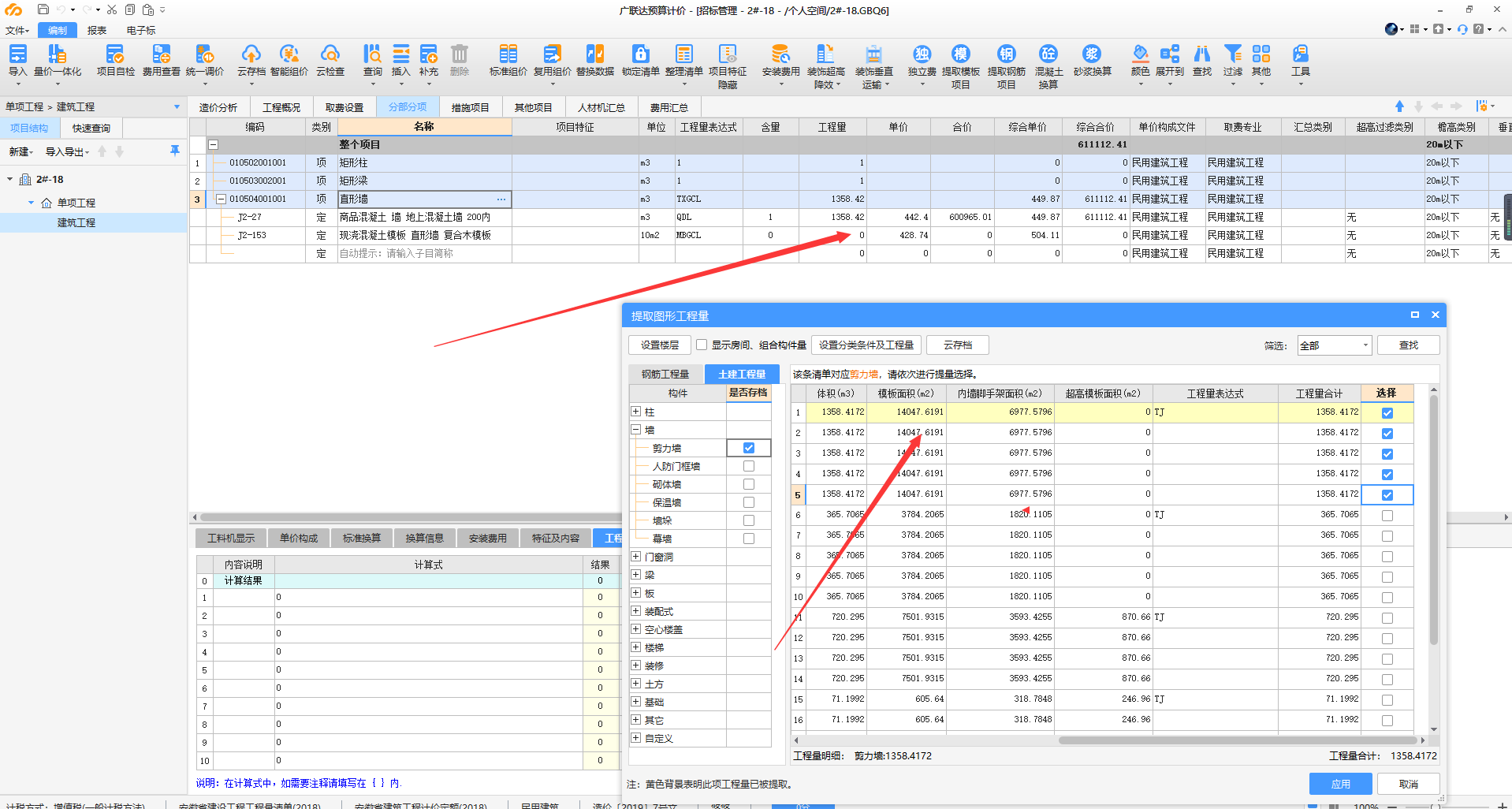Expand the 梁 node
1512x809 pixels.
636,575
